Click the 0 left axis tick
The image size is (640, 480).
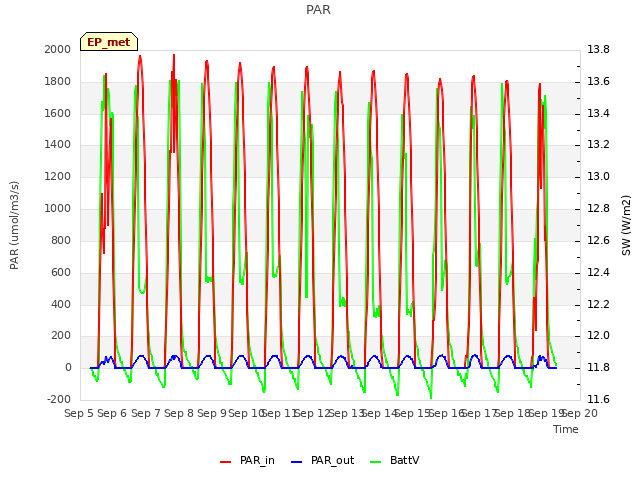coord(68,368)
